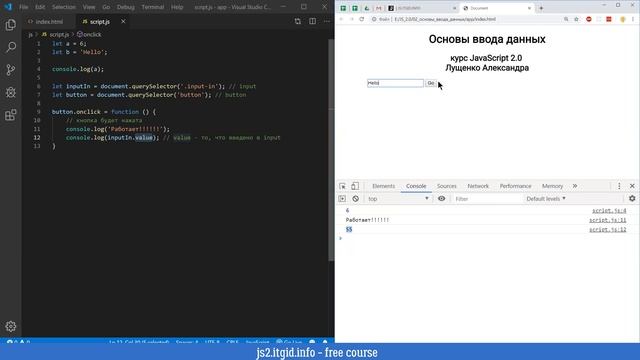Viewport: 640px width, 360px height.
Task: Open the pinned Google Drive tab
Action: (367, 8)
